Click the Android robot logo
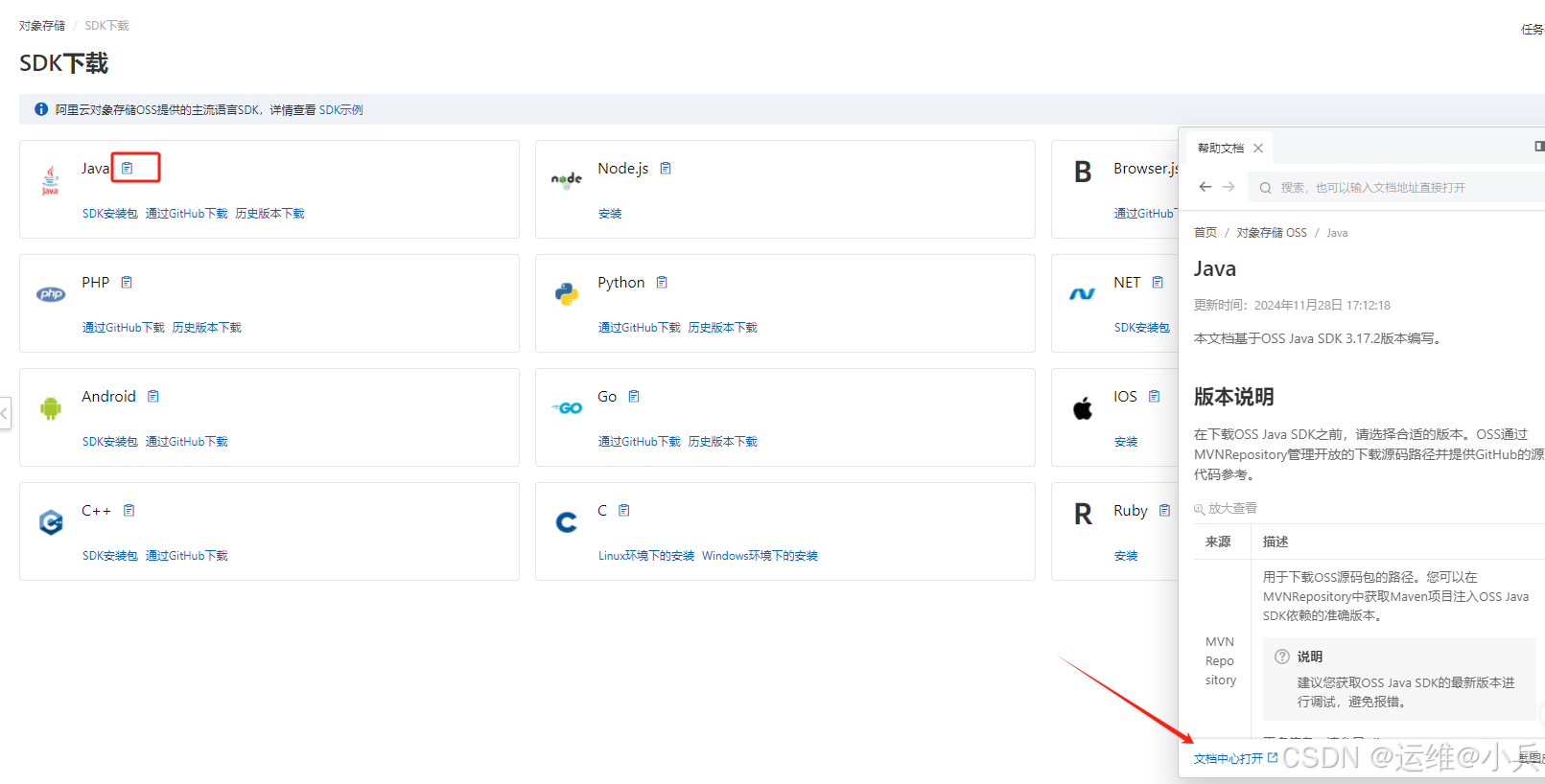 (51, 408)
